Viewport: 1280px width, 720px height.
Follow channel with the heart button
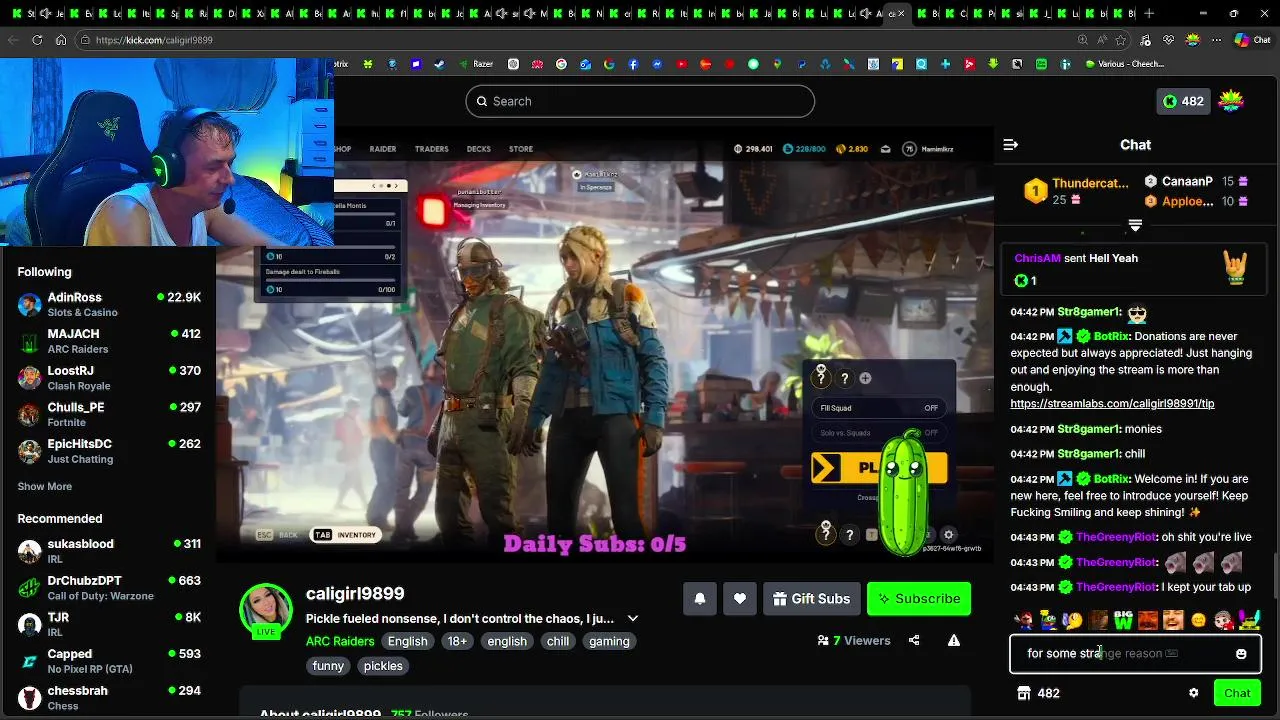[740, 599]
